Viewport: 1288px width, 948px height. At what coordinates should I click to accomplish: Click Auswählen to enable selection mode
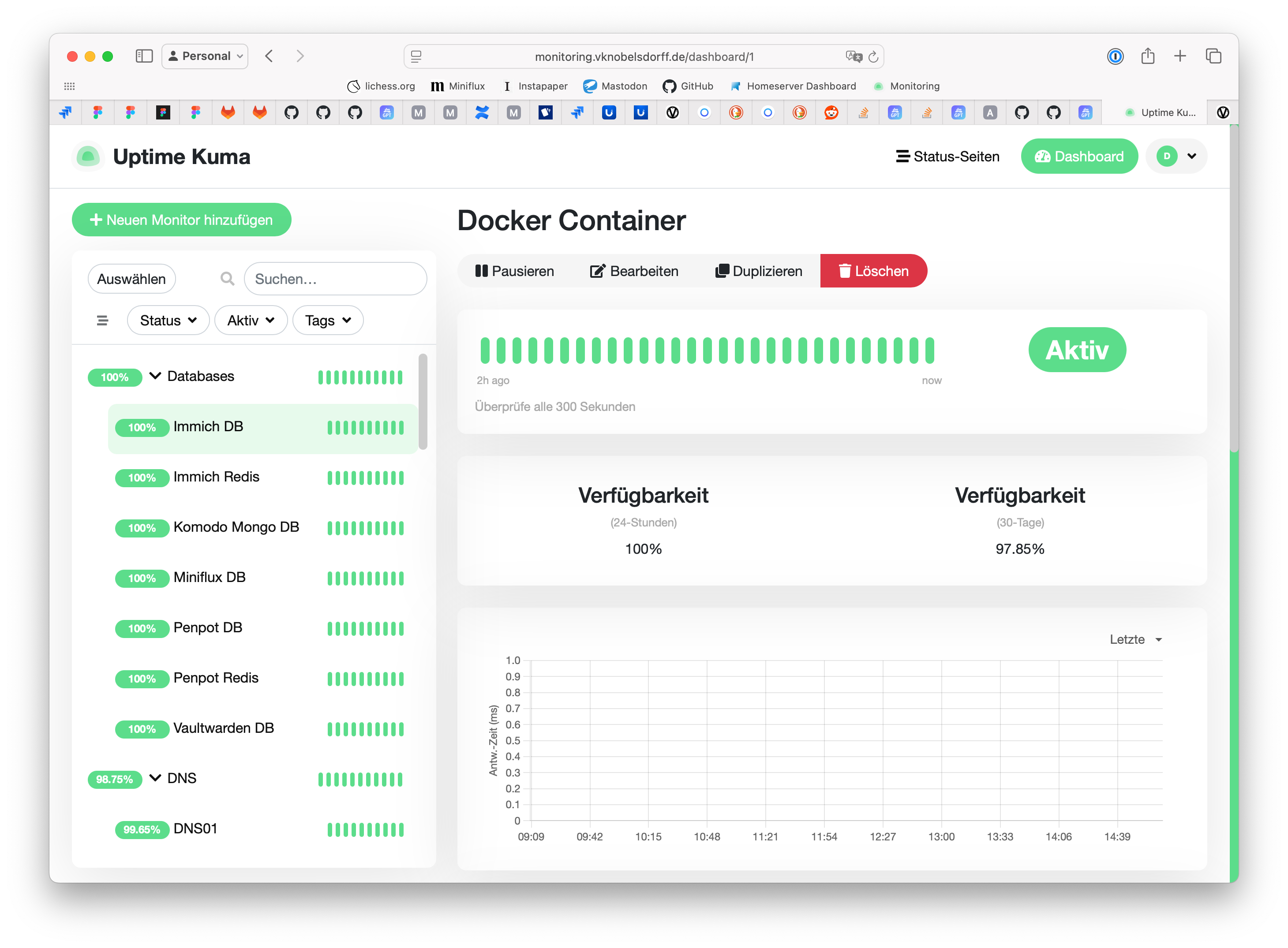[x=131, y=279]
